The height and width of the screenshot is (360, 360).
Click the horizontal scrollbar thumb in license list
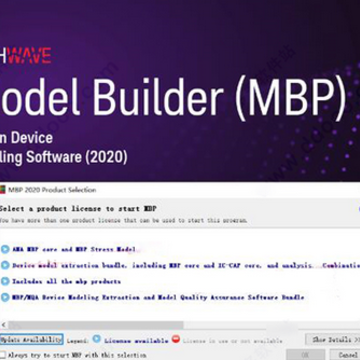pos(95,325)
